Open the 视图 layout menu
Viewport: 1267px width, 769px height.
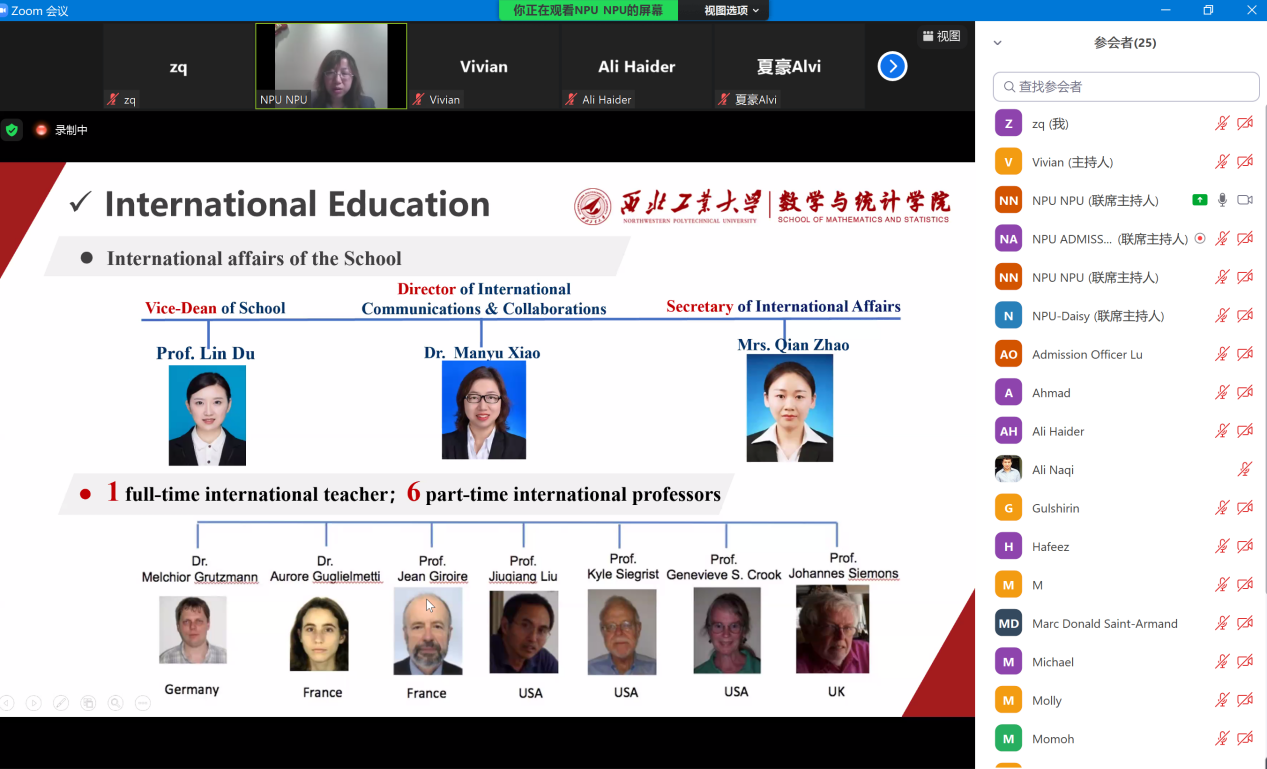pos(941,36)
